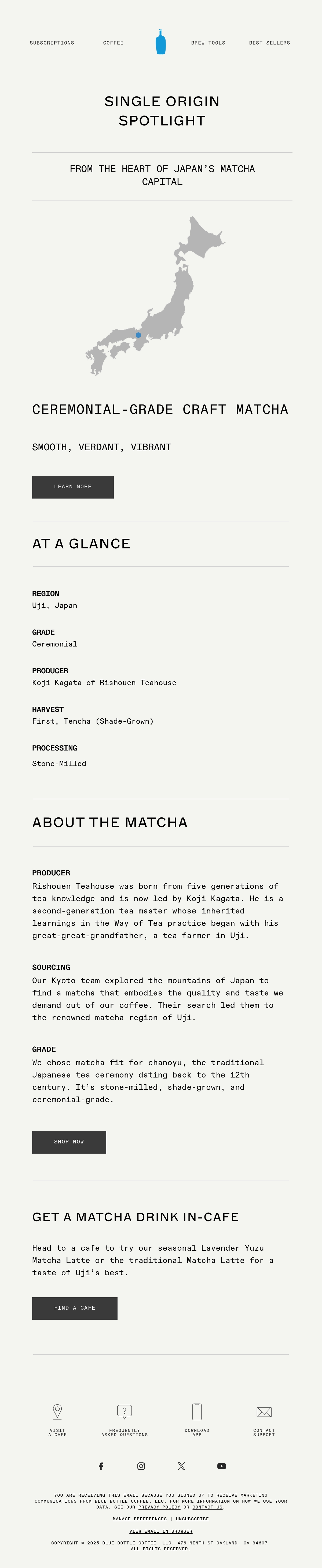Follow the Unsubscribe link
Image resolution: width=322 pixels, height=1568 pixels.
click(192, 1519)
